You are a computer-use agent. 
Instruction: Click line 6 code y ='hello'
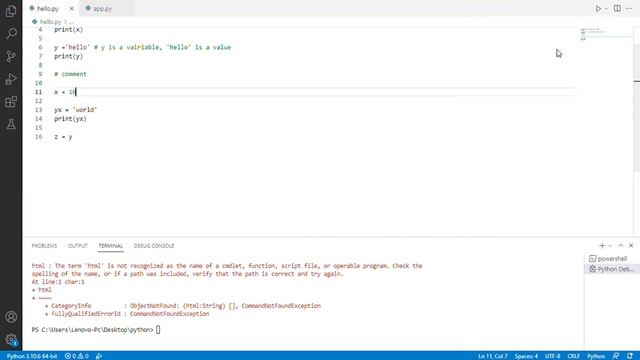point(72,47)
